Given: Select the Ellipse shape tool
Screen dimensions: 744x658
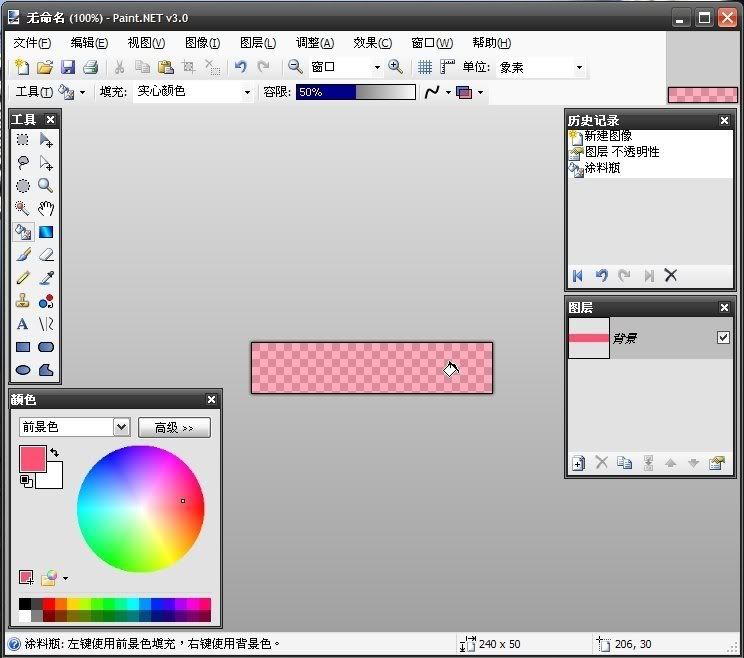Looking at the screenshot, I should click(x=22, y=370).
